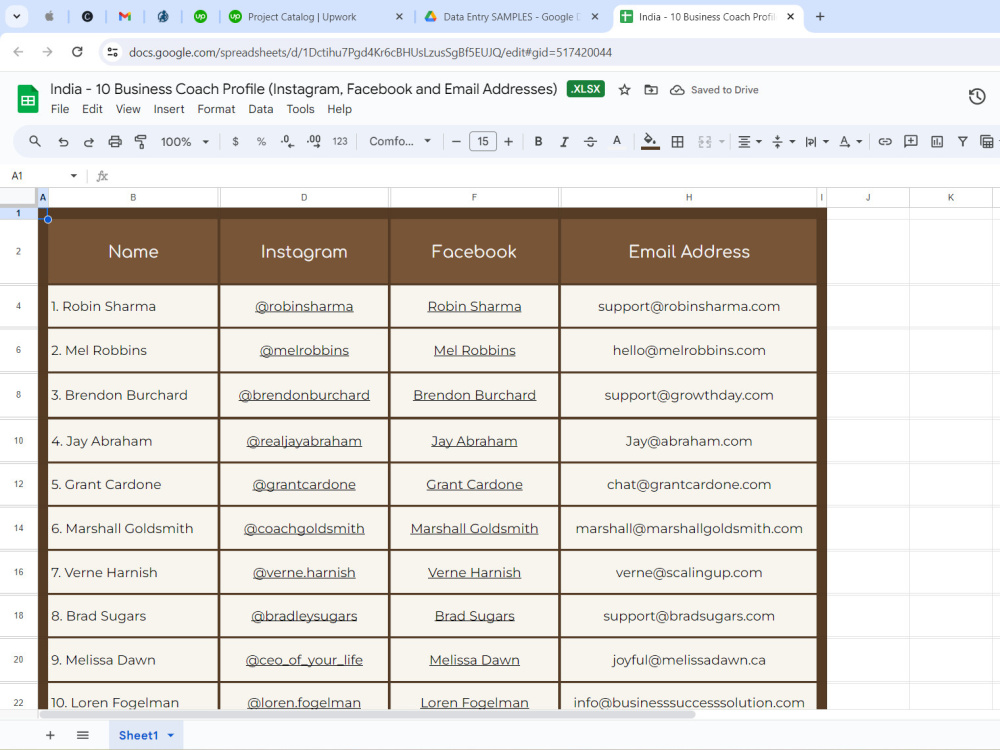The height and width of the screenshot is (750, 1000).
Task: Insert a comment
Action: [x=911, y=142]
